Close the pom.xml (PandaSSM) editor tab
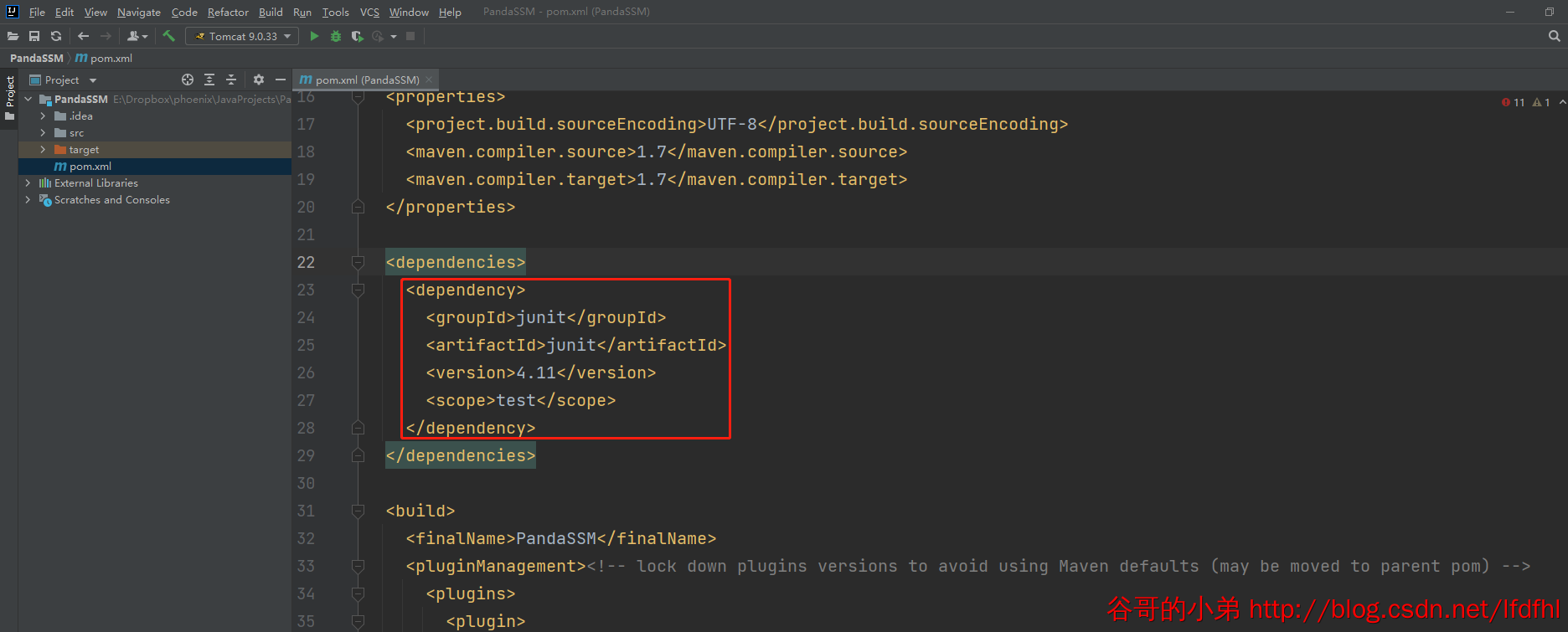The height and width of the screenshot is (632, 1568). (x=429, y=80)
